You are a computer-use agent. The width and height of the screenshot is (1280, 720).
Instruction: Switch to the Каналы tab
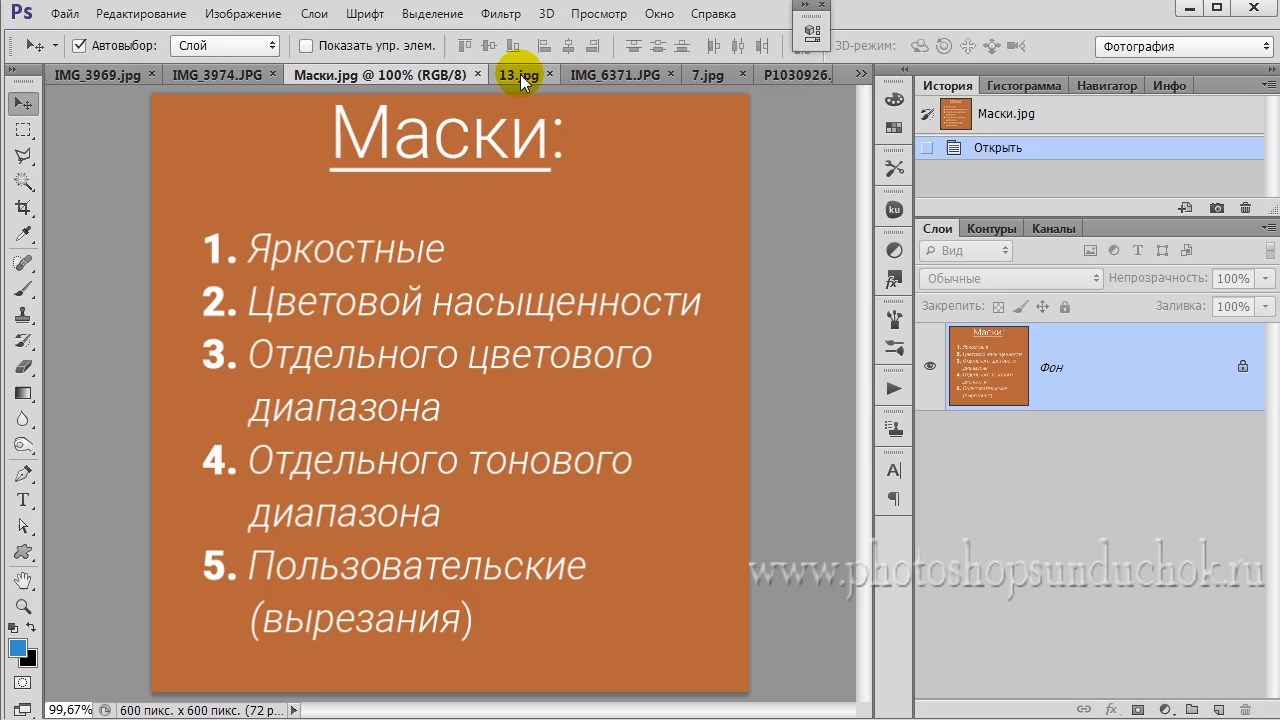(1053, 229)
